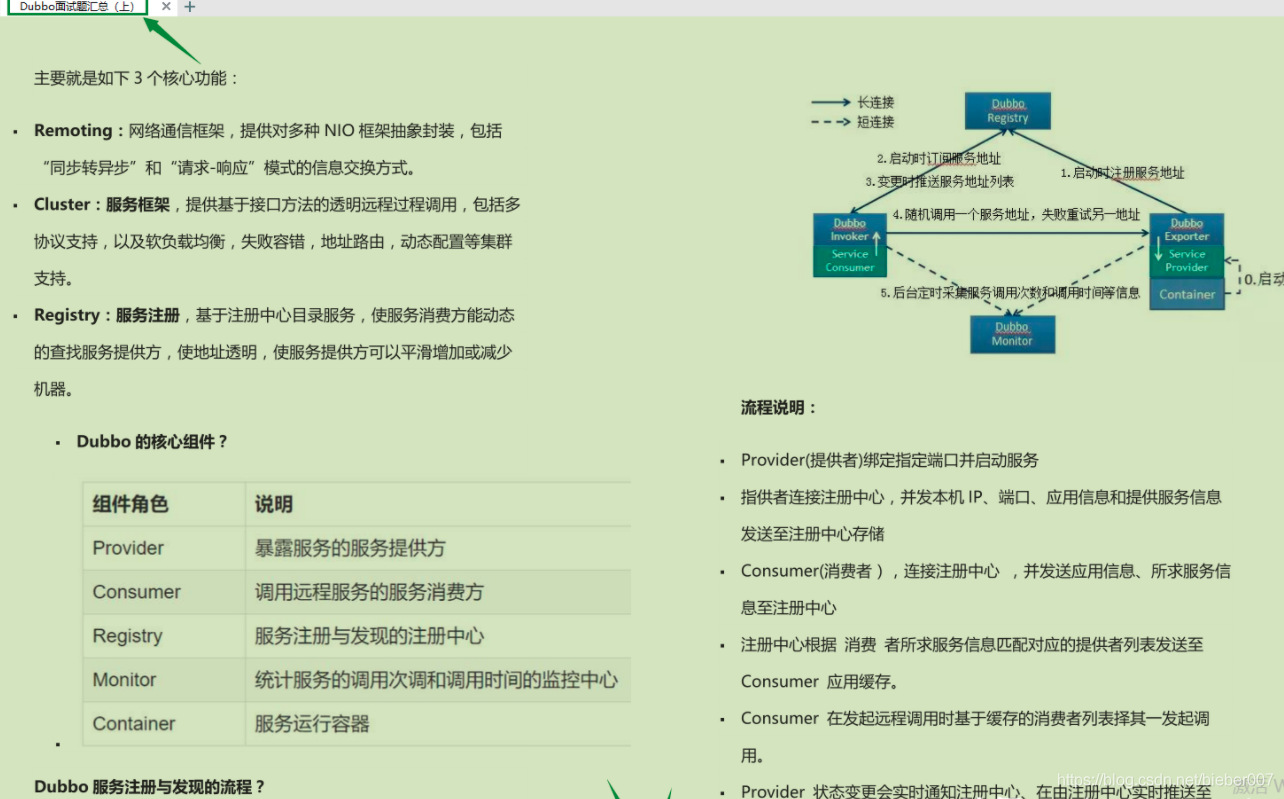Click the line starting 注册中心根据 消费 者所求服务信息
1284x799 pixels.
972,645
